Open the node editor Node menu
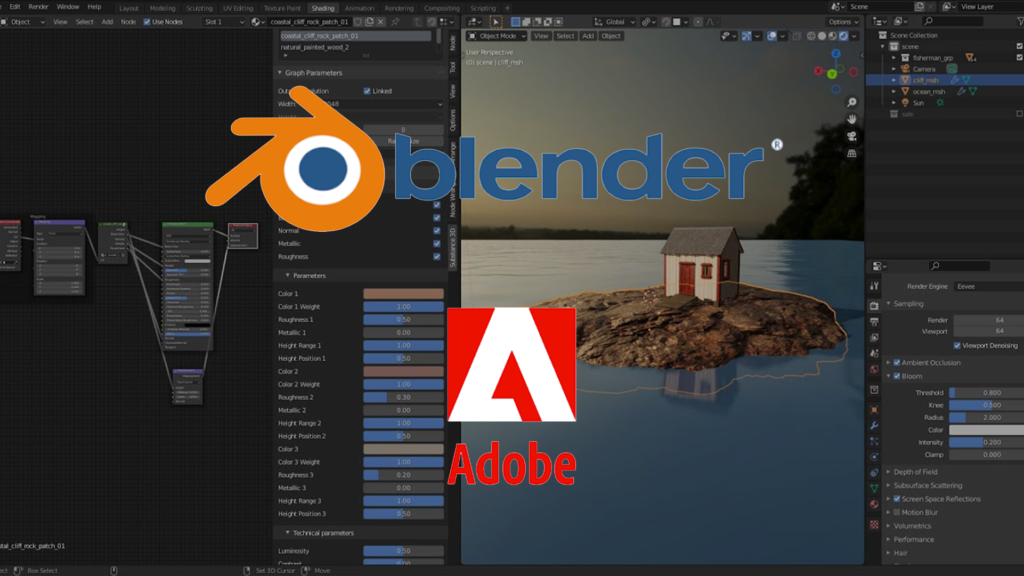Image resolution: width=1024 pixels, height=576 pixels. (x=128, y=22)
